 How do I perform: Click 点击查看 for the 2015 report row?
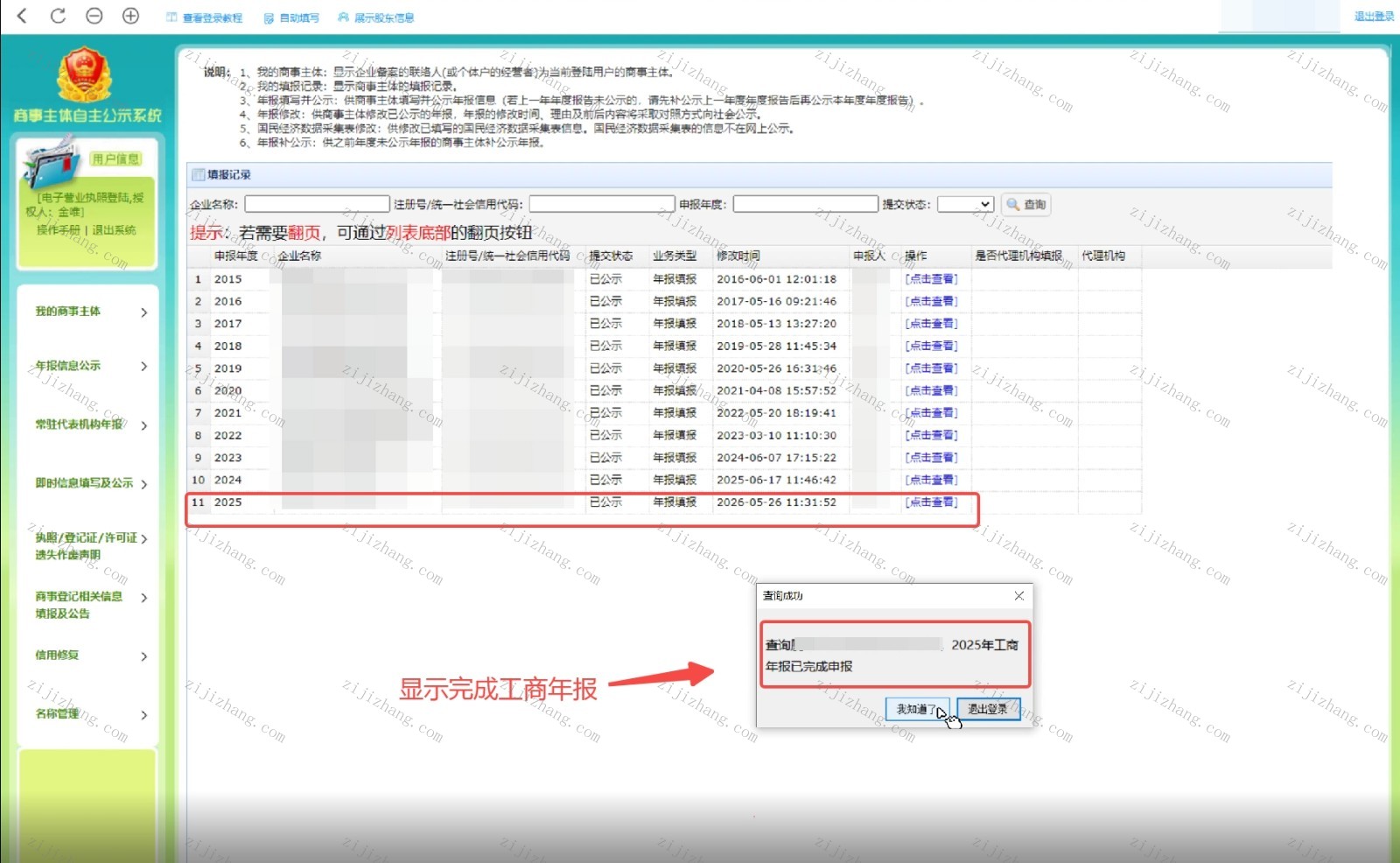point(931,279)
